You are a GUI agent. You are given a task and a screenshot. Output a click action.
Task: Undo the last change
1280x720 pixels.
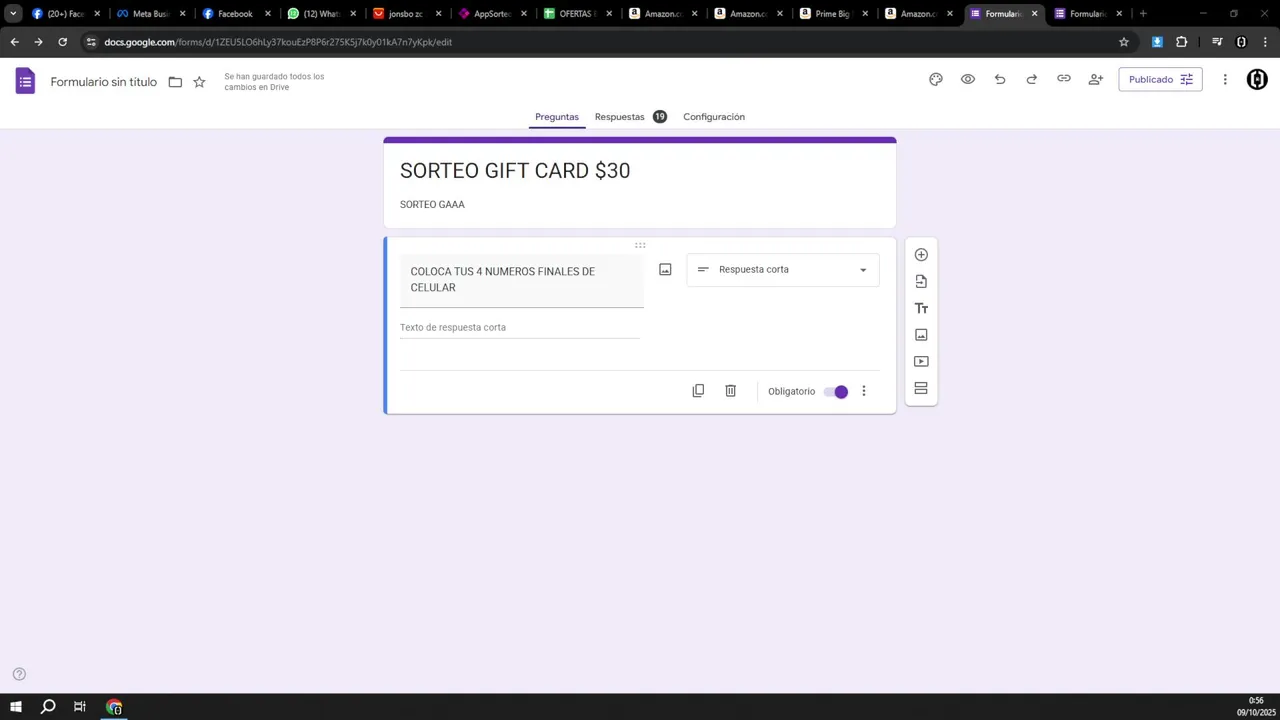click(1000, 79)
